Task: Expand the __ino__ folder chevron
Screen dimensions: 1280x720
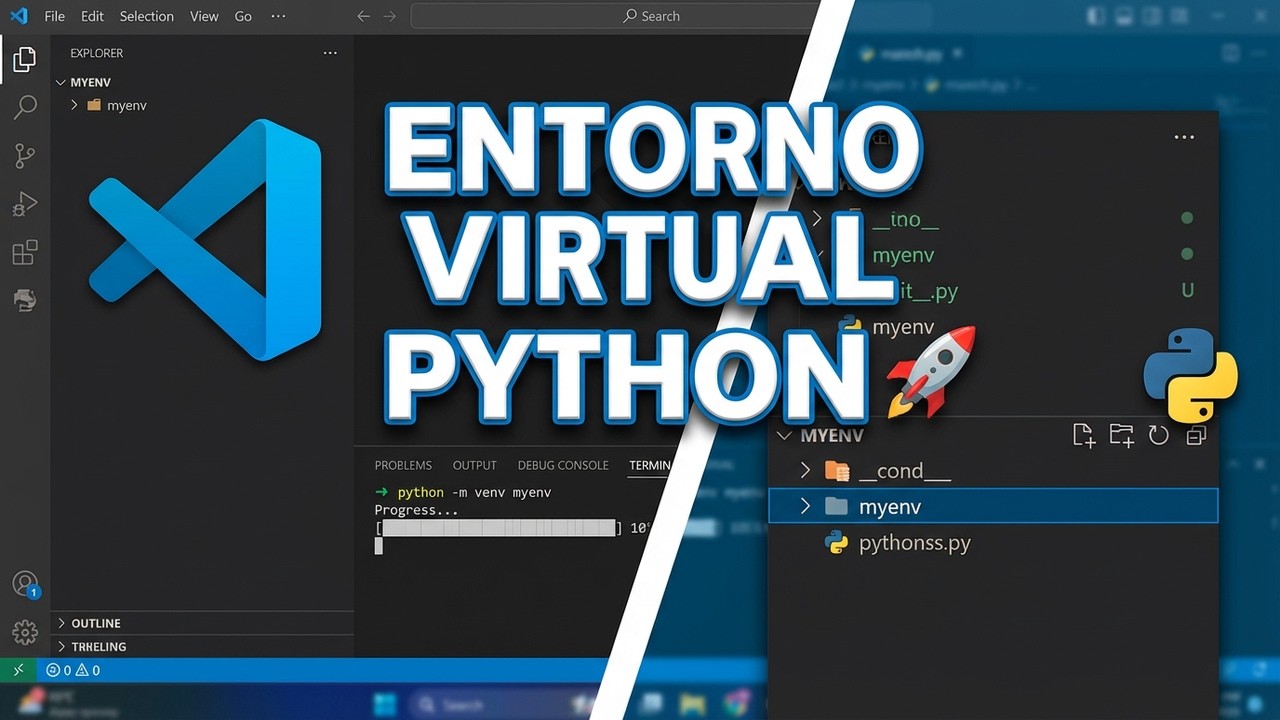Action: tap(816, 218)
